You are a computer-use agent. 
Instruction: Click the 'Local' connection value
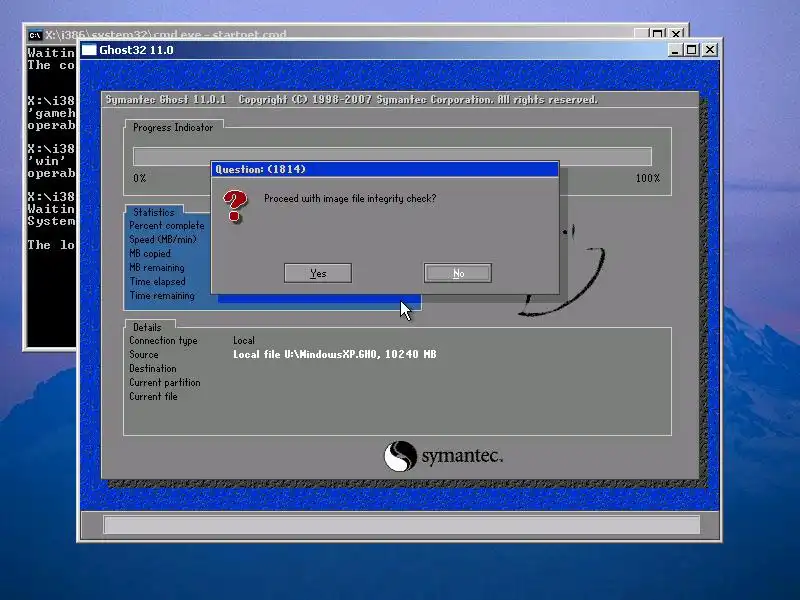[244, 340]
